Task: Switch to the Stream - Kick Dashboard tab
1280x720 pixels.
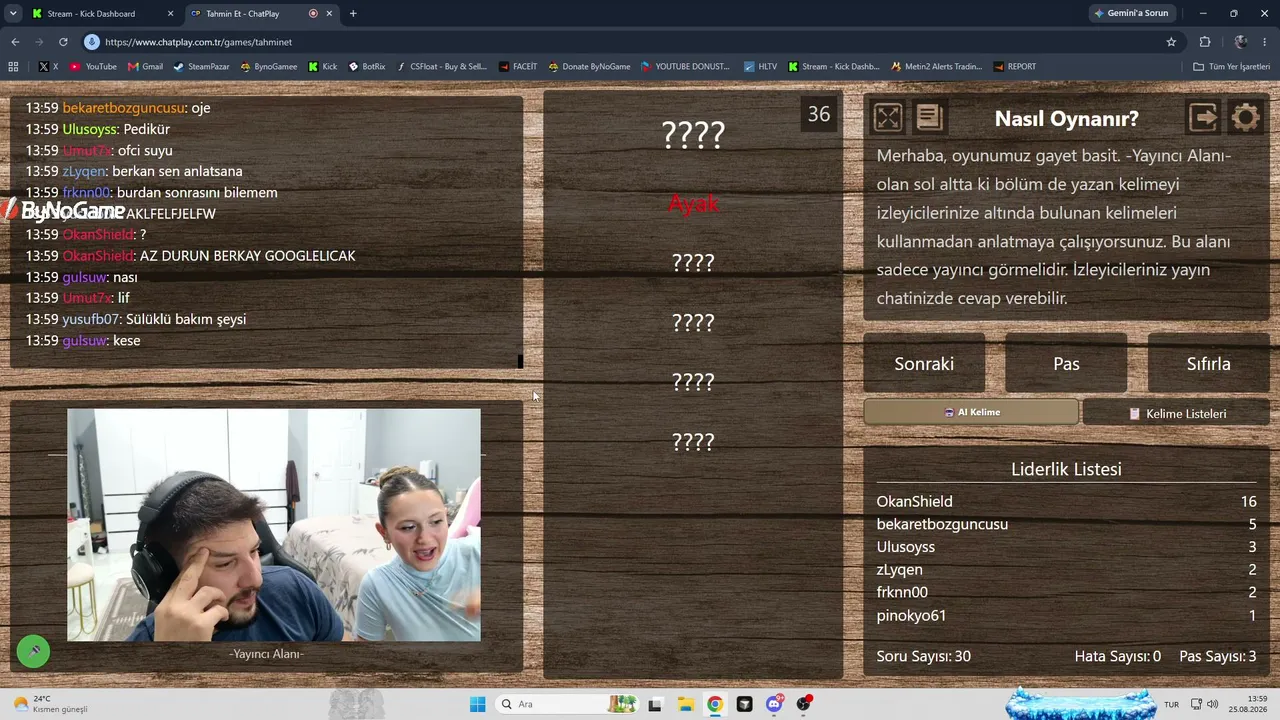Action: pos(100,14)
